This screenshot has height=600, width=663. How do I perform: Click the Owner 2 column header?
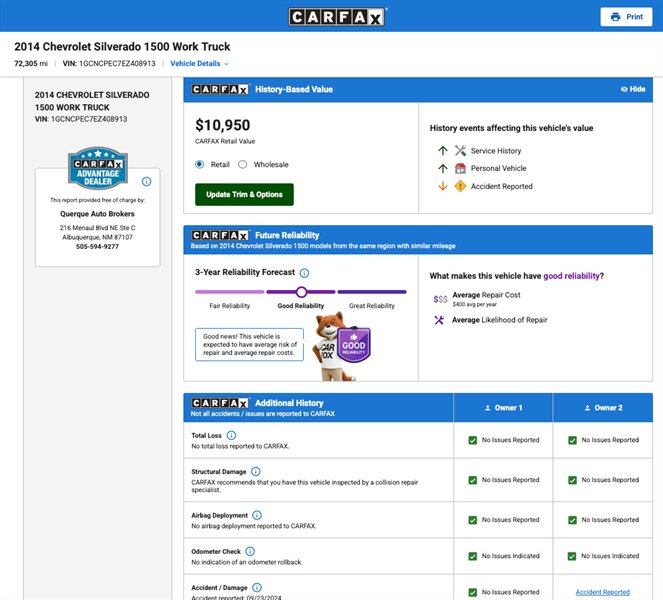[x=603, y=408]
